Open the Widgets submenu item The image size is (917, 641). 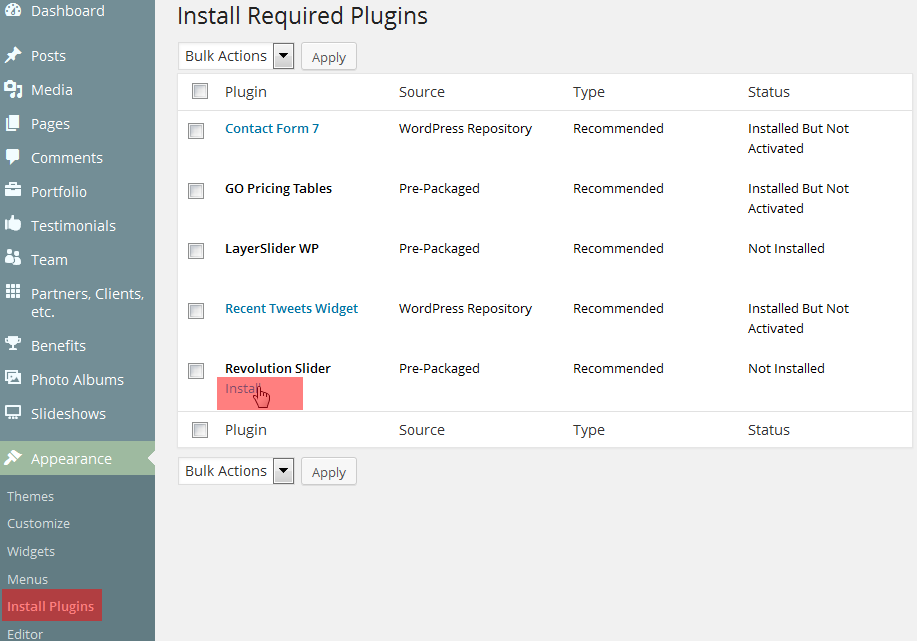click(x=31, y=551)
